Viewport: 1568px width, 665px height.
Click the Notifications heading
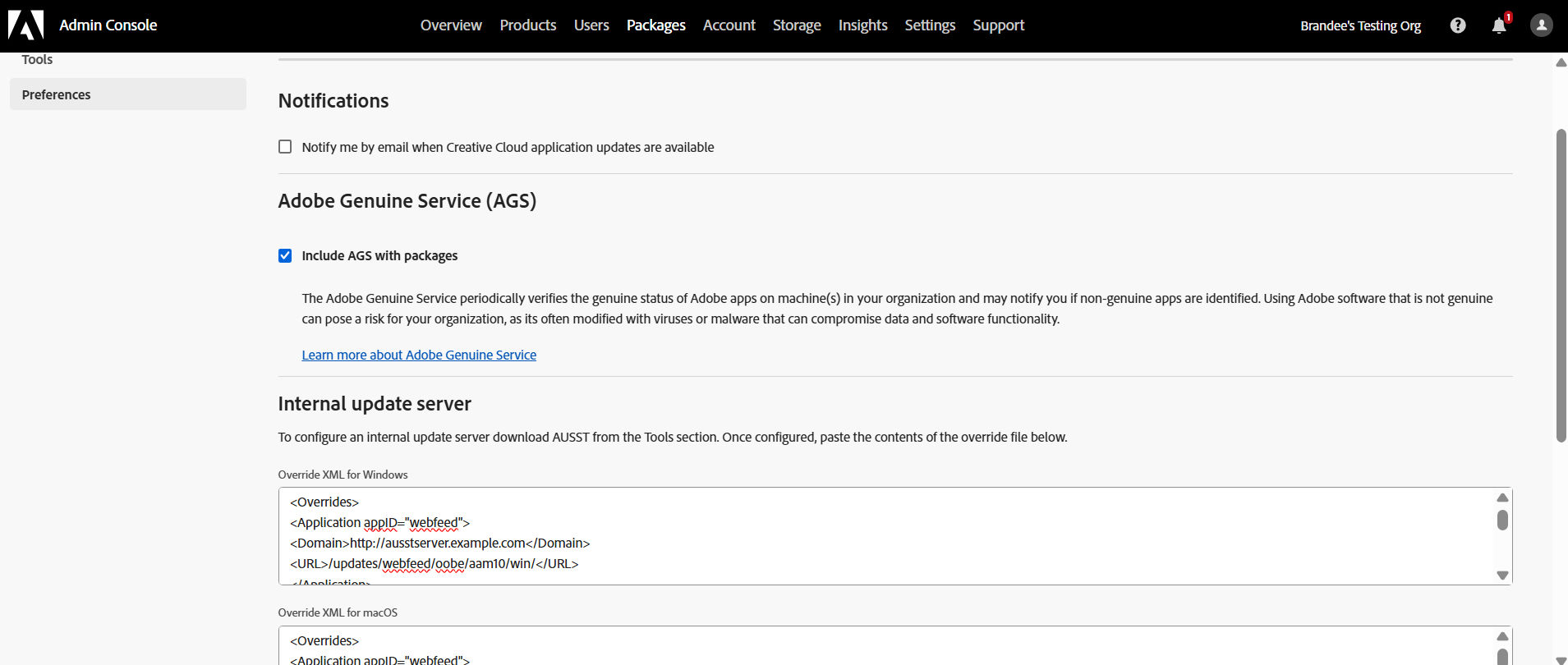coord(333,101)
